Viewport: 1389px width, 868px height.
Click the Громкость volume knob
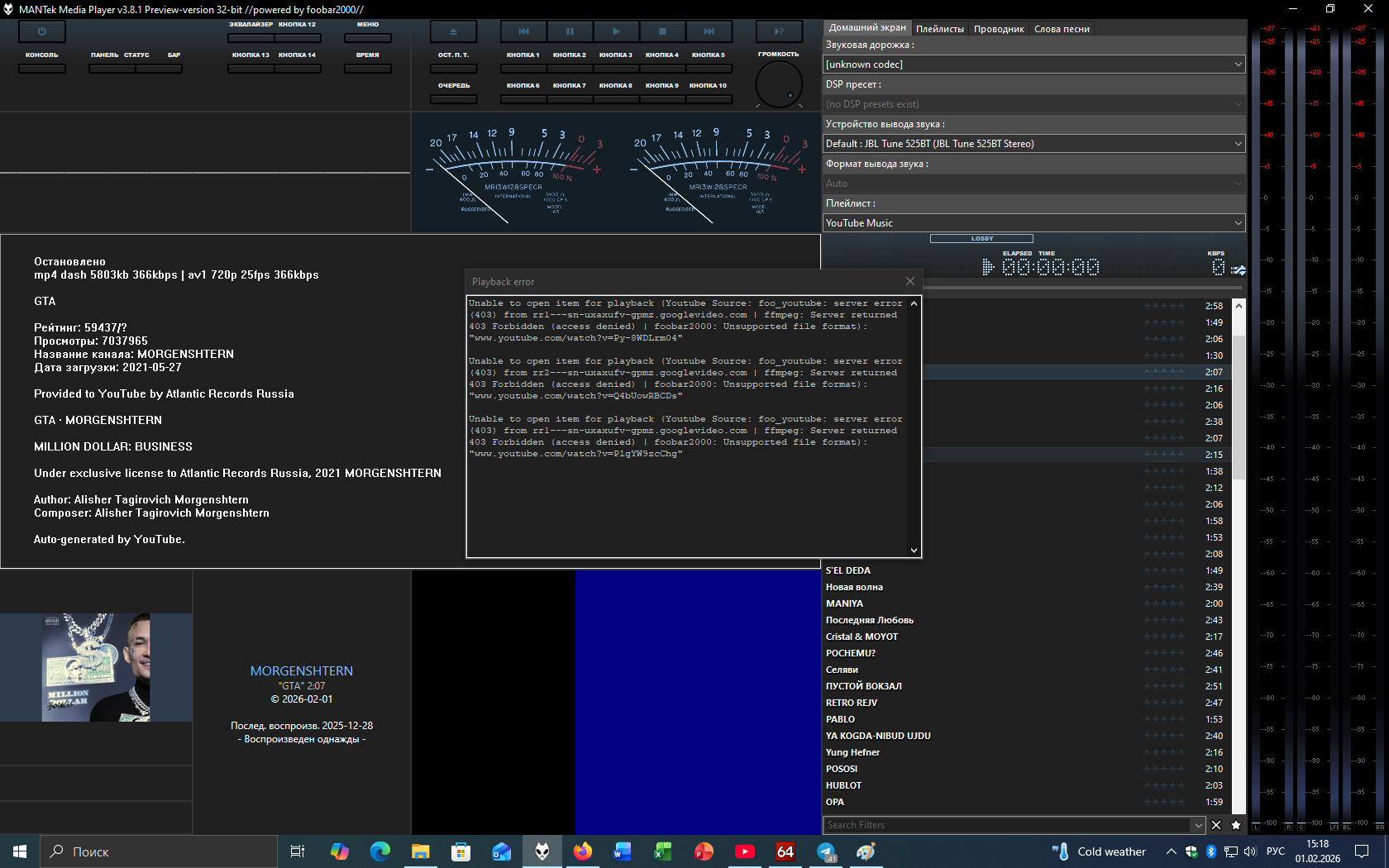779,84
